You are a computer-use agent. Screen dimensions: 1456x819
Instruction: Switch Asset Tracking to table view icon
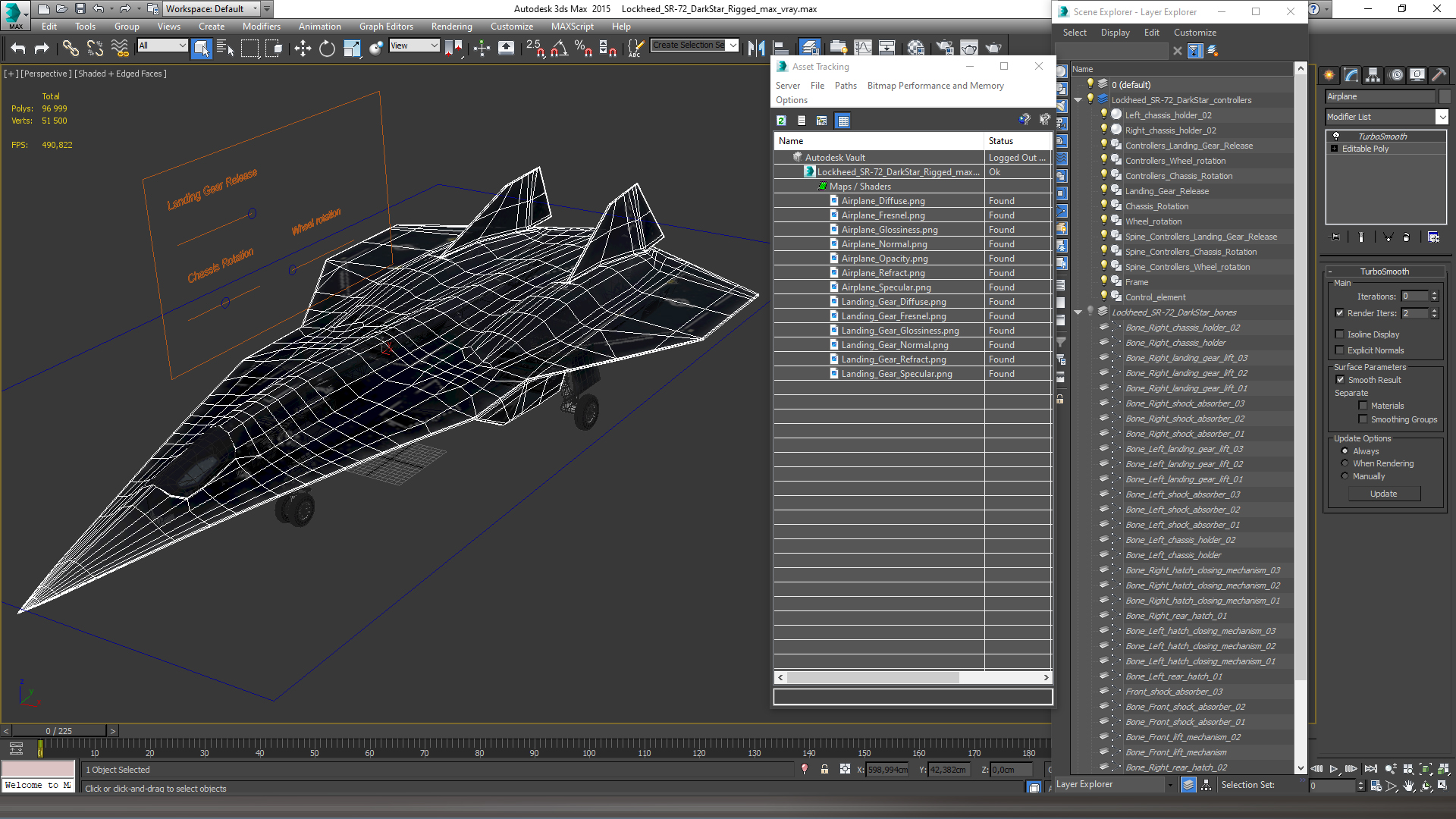point(843,121)
